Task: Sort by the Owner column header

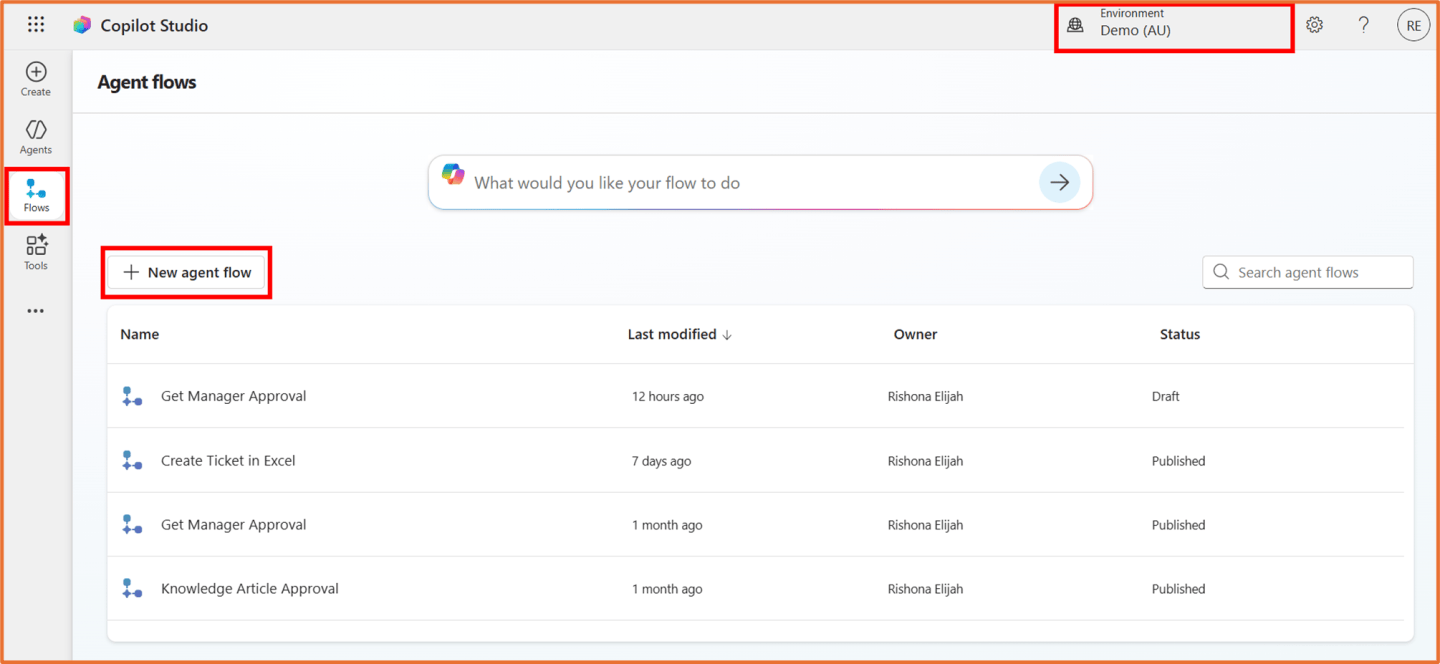Action: click(915, 334)
